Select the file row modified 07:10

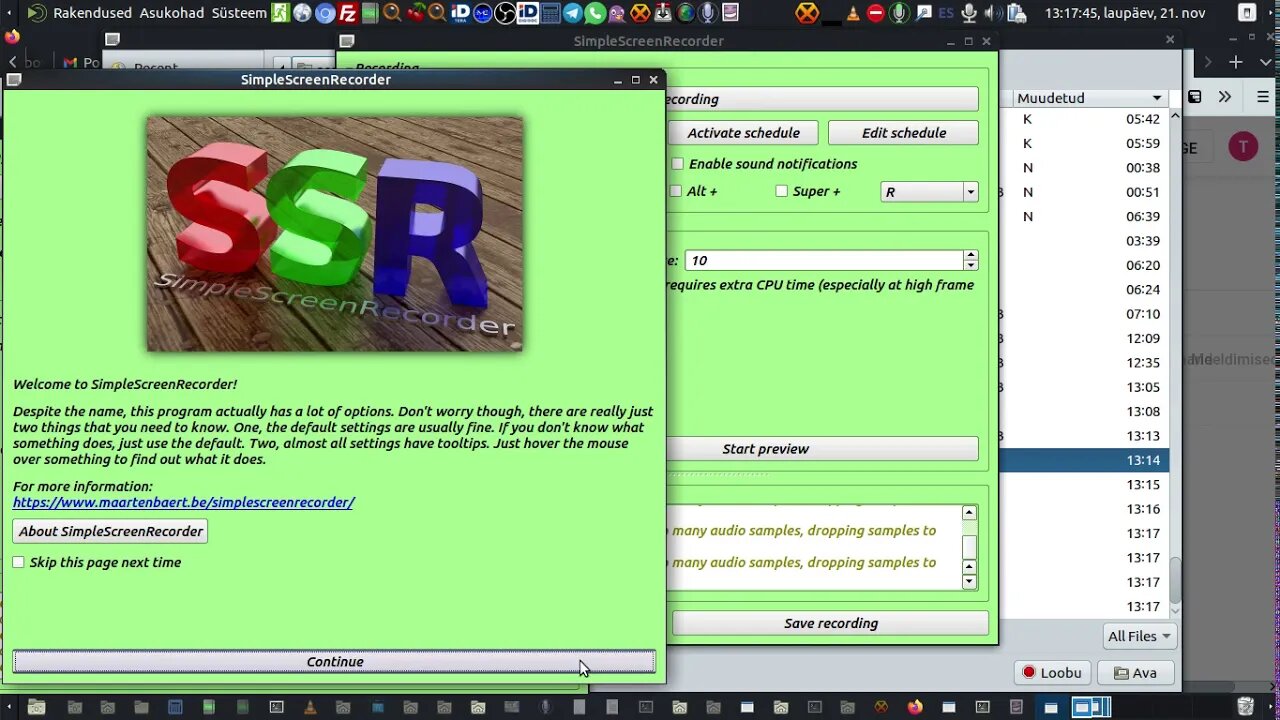tap(1085, 314)
